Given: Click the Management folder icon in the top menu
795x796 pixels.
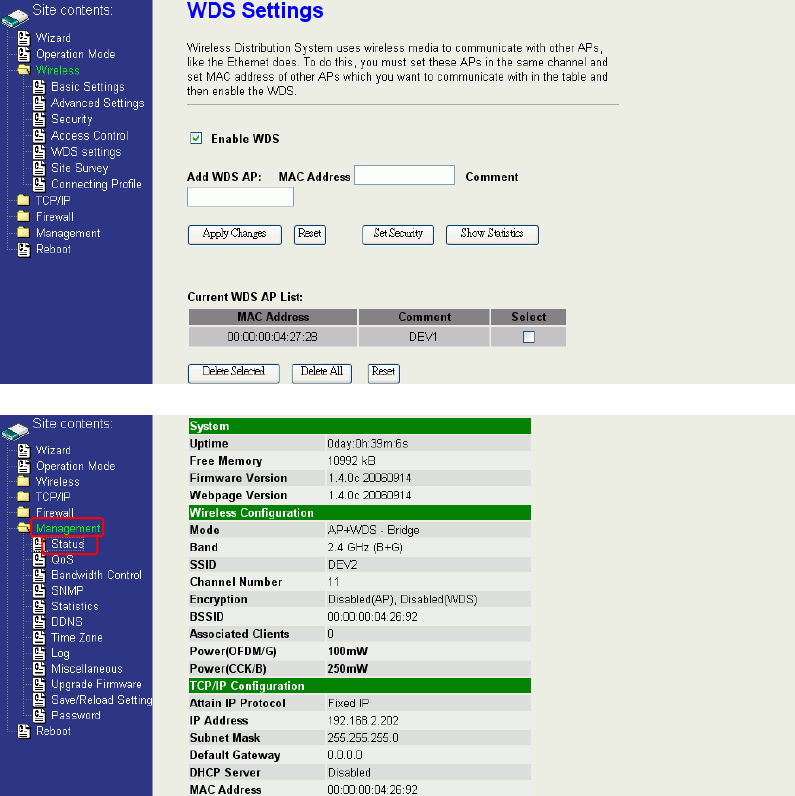Looking at the screenshot, I should coord(23,233).
